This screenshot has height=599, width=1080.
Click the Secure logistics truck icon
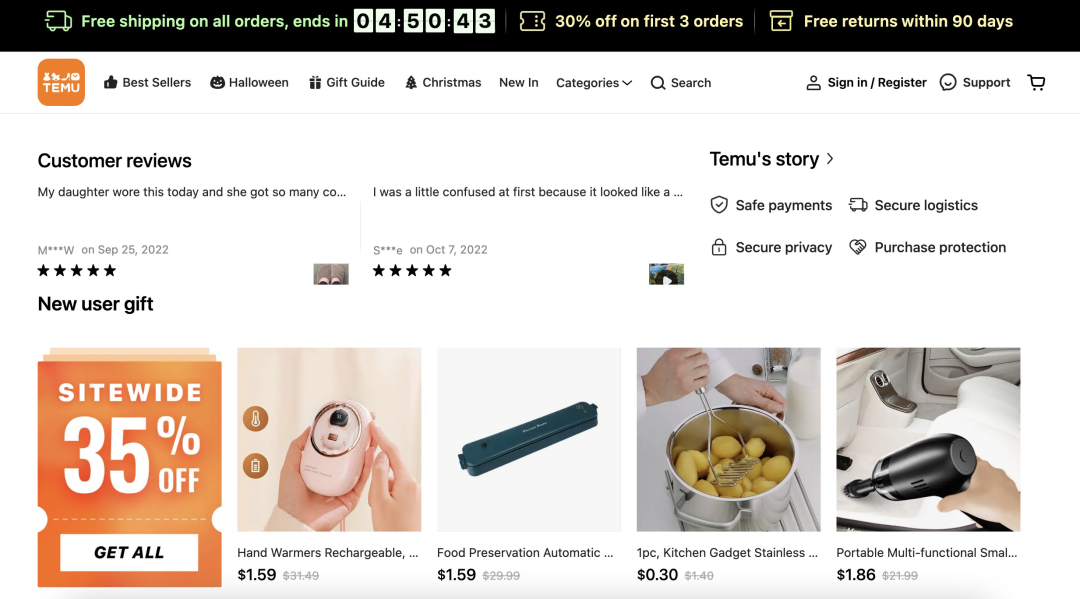[x=858, y=205]
